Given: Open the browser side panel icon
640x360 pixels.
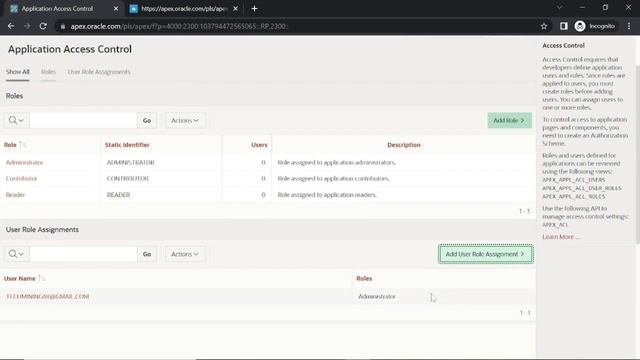Looking at the screenshot, I should pyautogui.click(x=564, y=26).
